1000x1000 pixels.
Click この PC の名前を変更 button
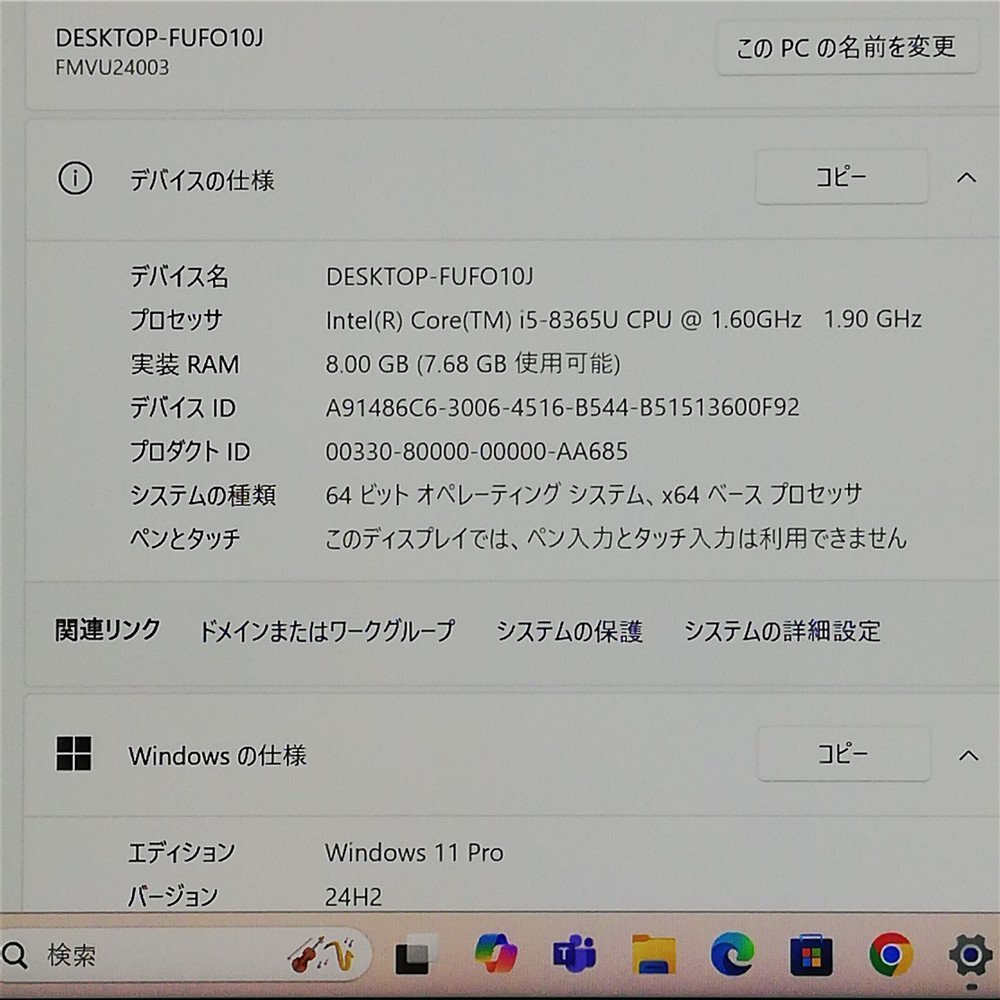(x=847, y=47)
